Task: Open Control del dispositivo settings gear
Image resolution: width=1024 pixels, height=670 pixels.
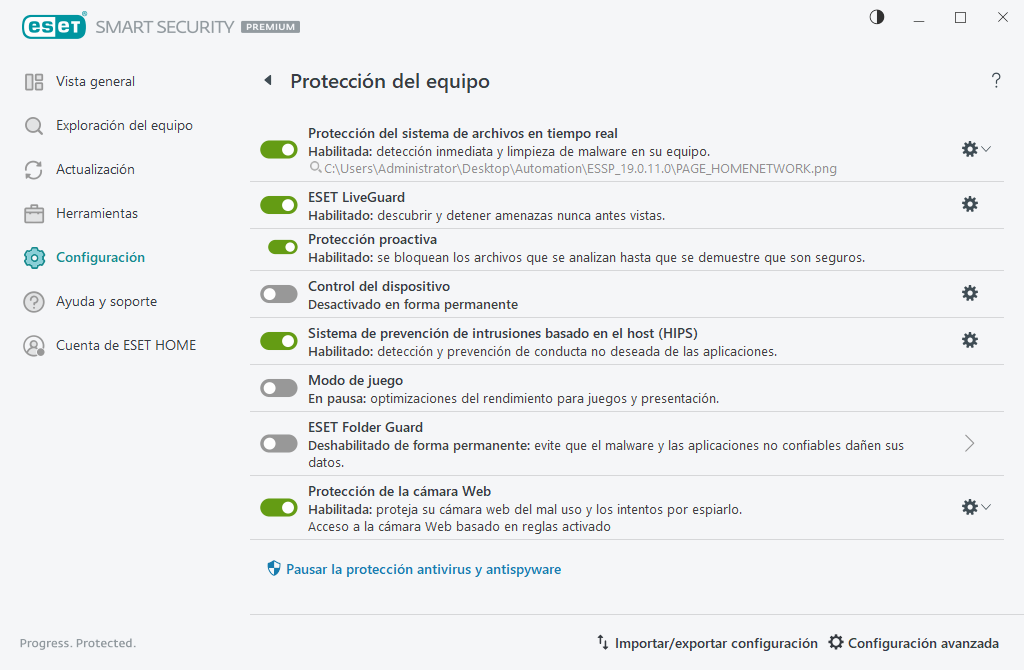Action: coord(969,293)
